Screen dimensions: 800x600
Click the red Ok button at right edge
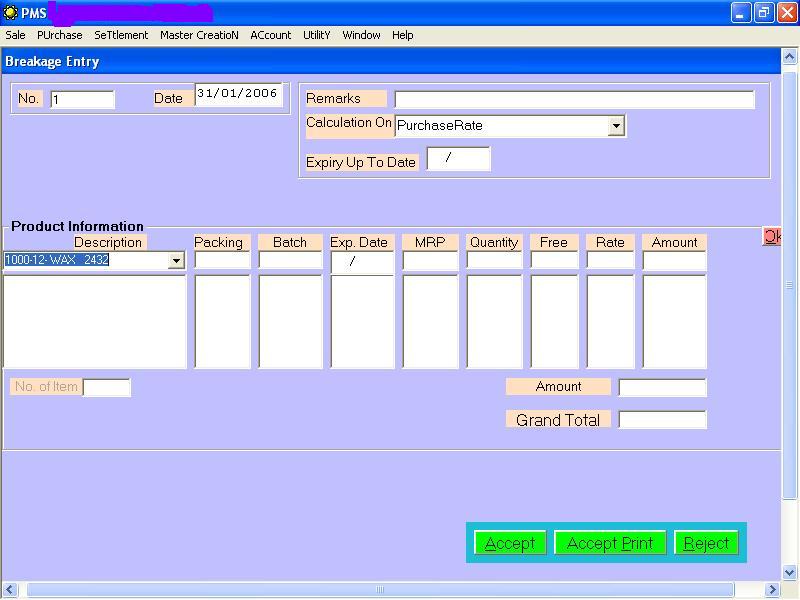772,237
